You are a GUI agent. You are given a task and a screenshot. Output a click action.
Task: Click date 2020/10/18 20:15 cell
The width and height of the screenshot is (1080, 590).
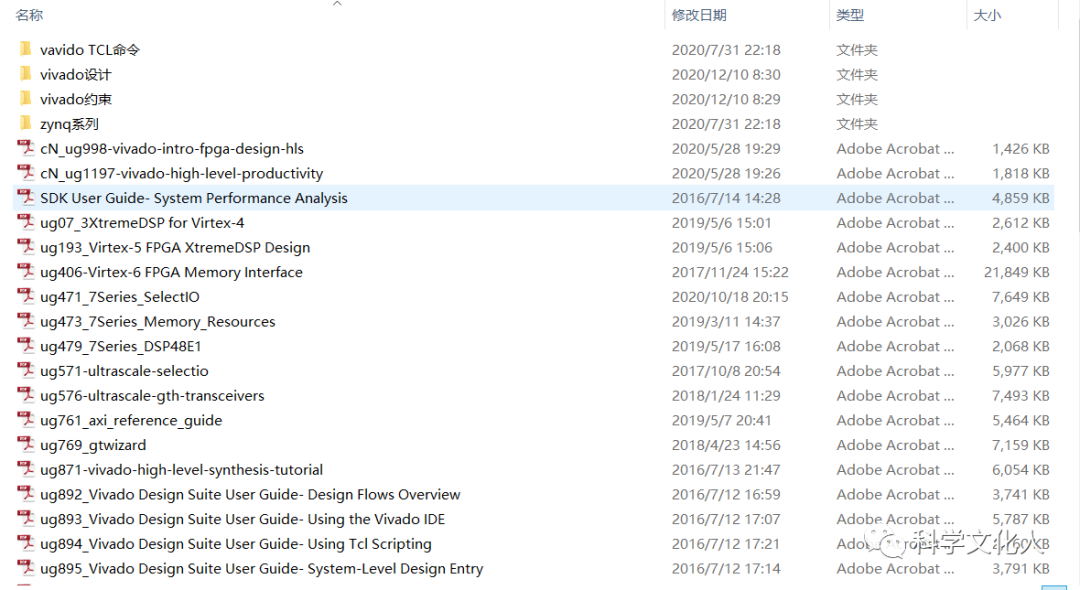point(730,297)
